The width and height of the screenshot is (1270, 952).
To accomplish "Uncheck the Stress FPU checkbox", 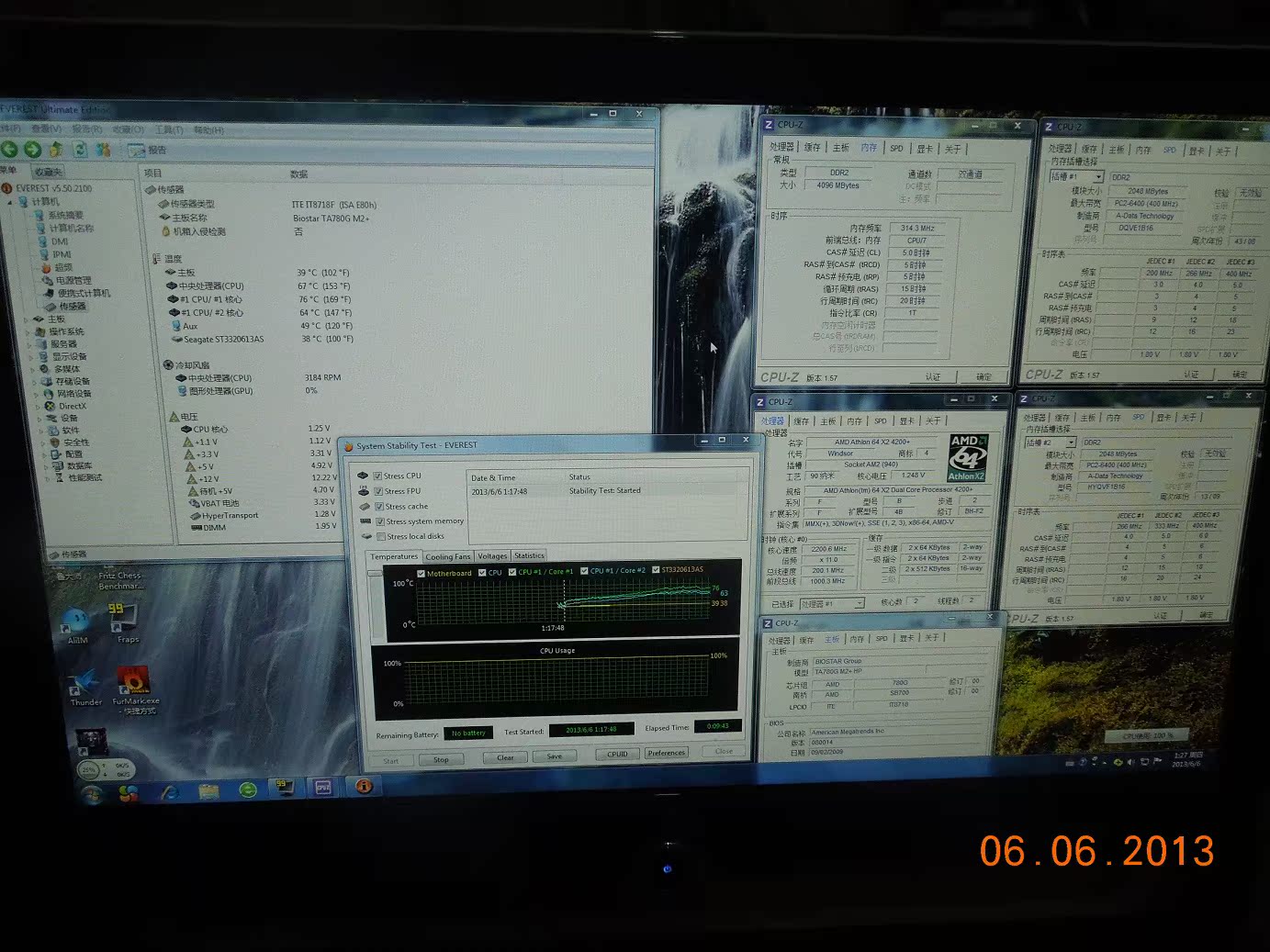I will (x=377, y=491).
